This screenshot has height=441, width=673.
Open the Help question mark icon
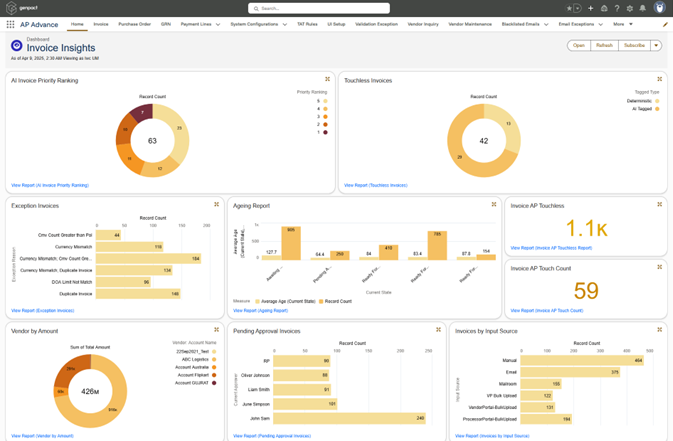617,8
